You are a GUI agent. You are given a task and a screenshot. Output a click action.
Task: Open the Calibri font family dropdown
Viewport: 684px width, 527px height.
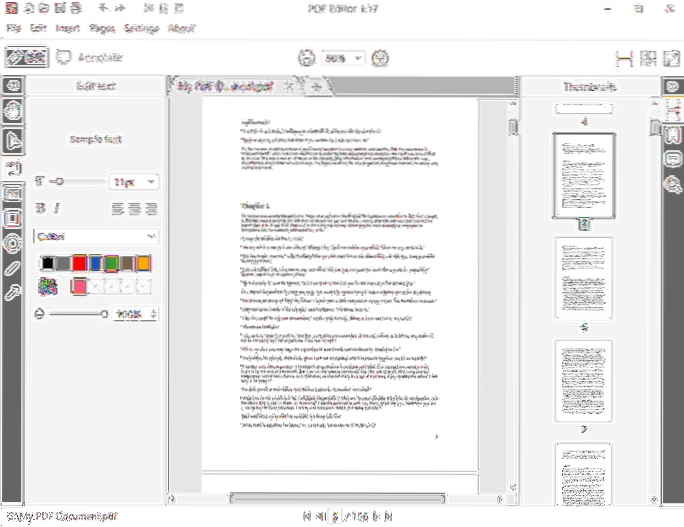pos(96,236)
